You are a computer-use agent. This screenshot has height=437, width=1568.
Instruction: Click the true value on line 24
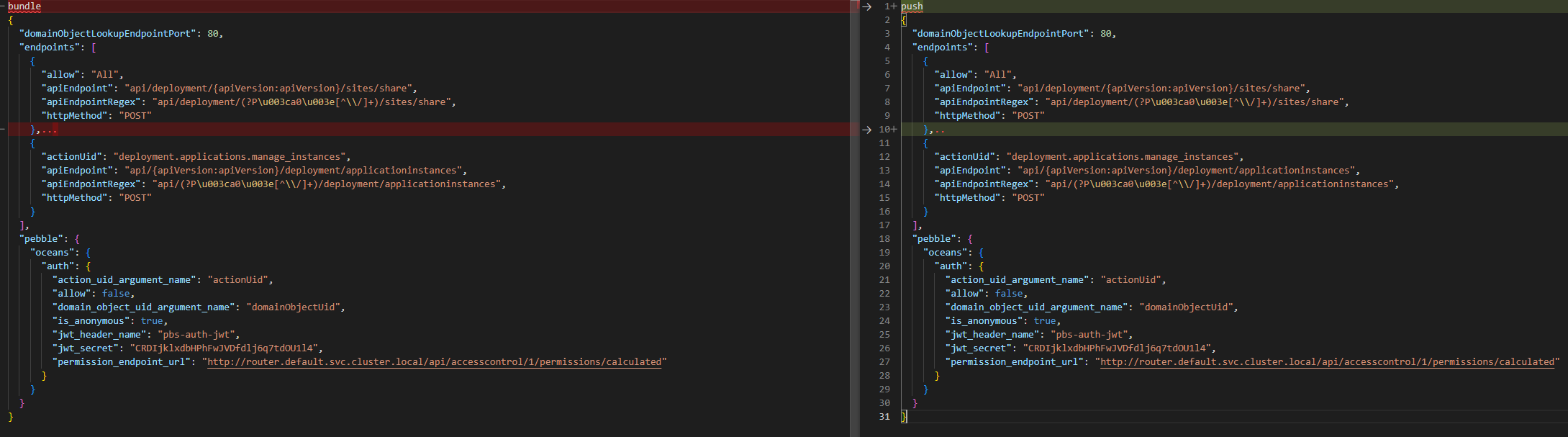(1045, 321)
